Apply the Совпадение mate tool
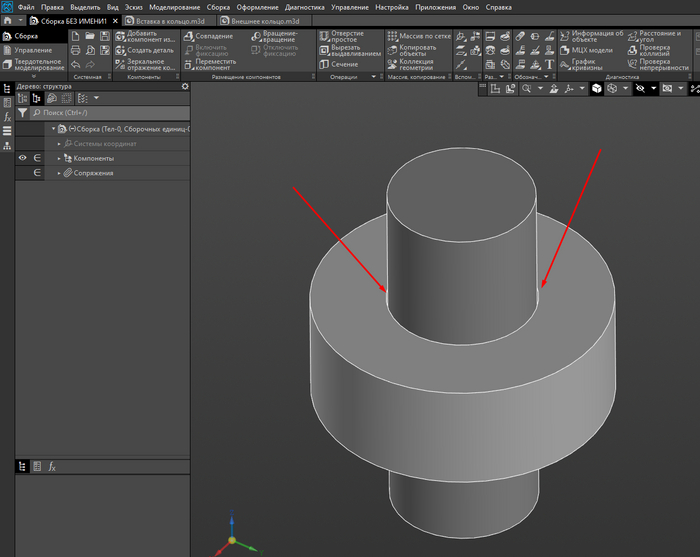 point(208,36)
